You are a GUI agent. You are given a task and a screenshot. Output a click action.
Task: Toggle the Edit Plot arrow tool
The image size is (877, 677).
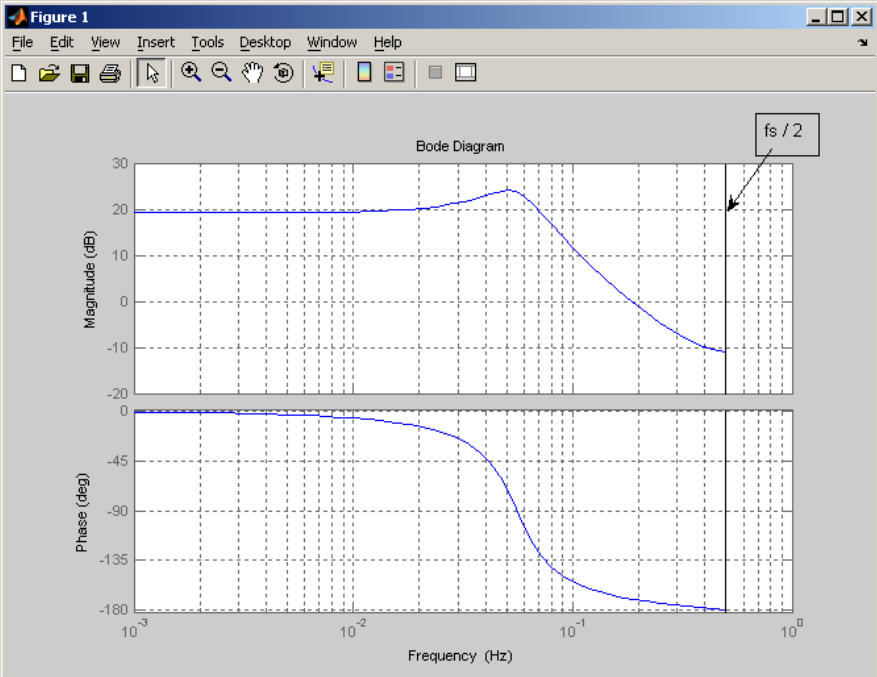(152, 73)
